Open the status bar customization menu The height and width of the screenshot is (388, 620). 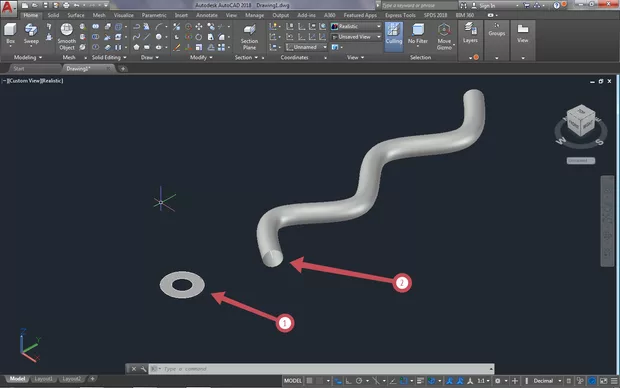point(614,380)
